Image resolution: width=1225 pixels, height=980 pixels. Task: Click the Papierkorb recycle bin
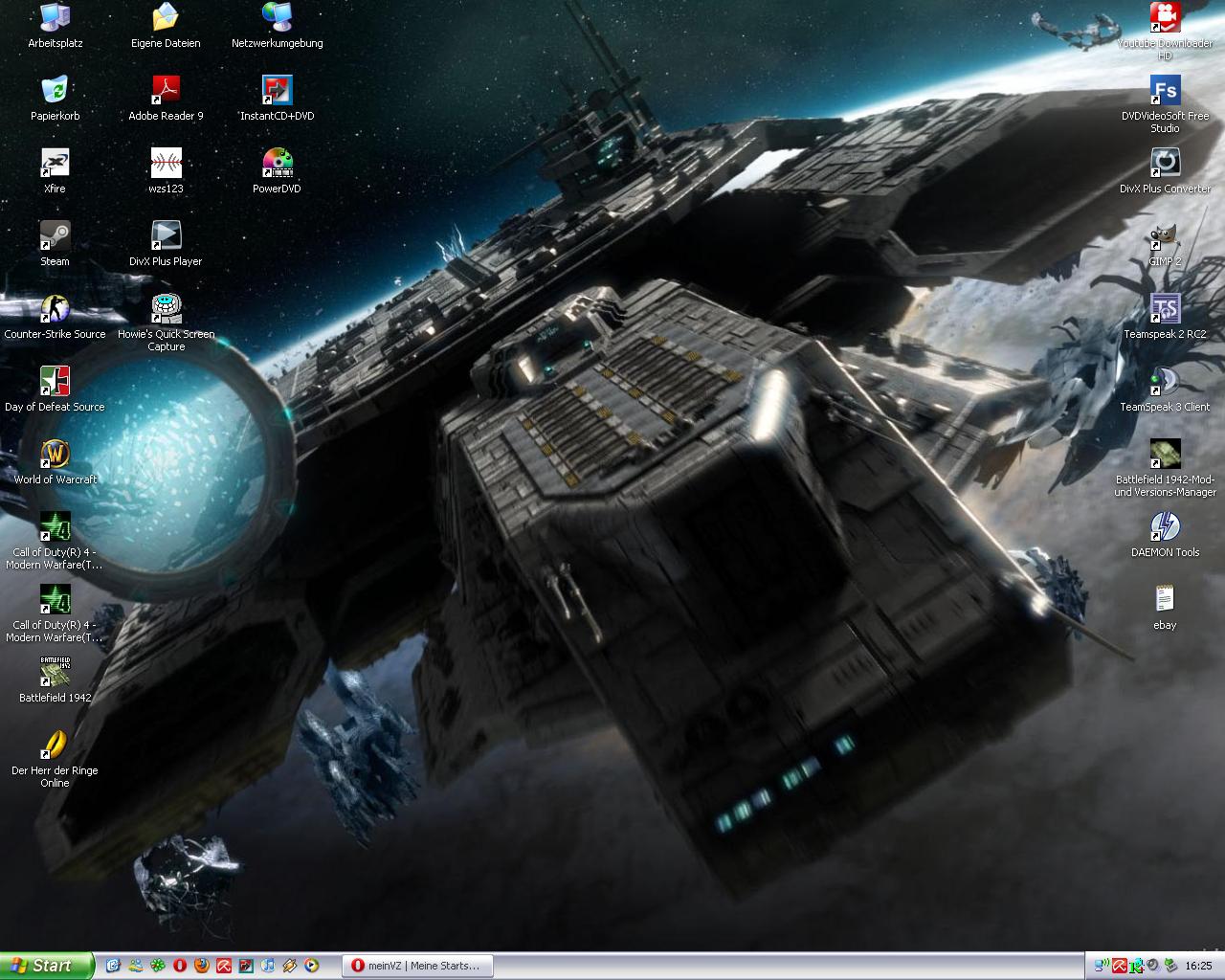tap(55, 91)
